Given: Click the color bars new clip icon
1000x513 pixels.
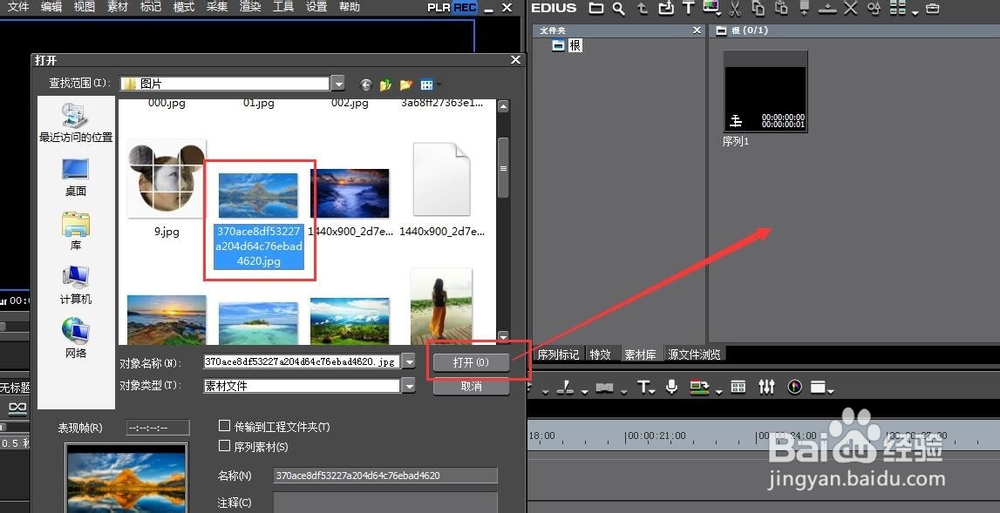Looking at the screenshot, I should (711, 8).
